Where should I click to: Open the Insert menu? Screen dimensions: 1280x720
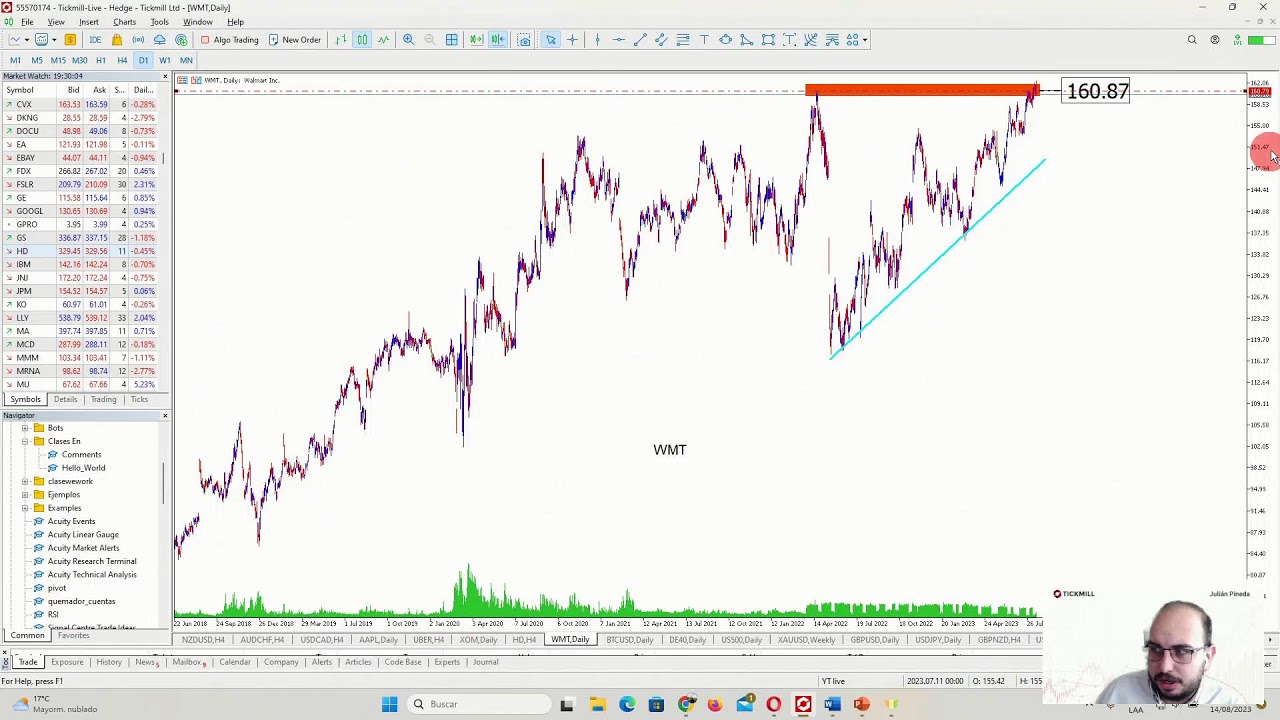coord(88,22)
